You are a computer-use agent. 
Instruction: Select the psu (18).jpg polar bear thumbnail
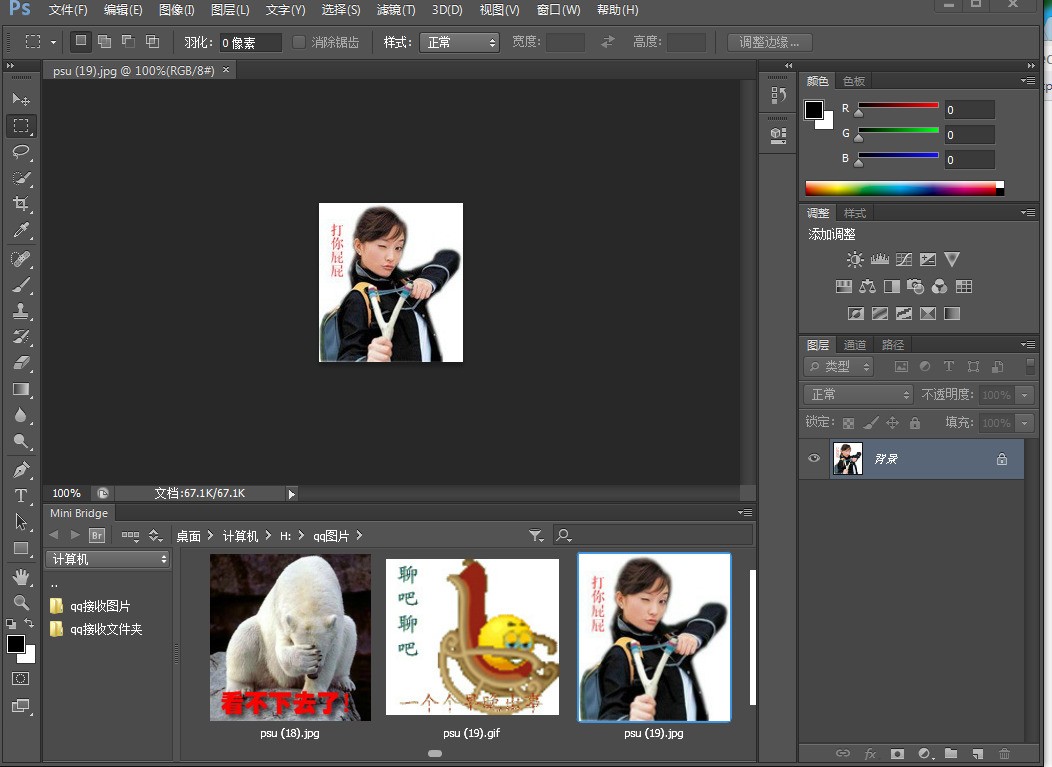(291, 637)
